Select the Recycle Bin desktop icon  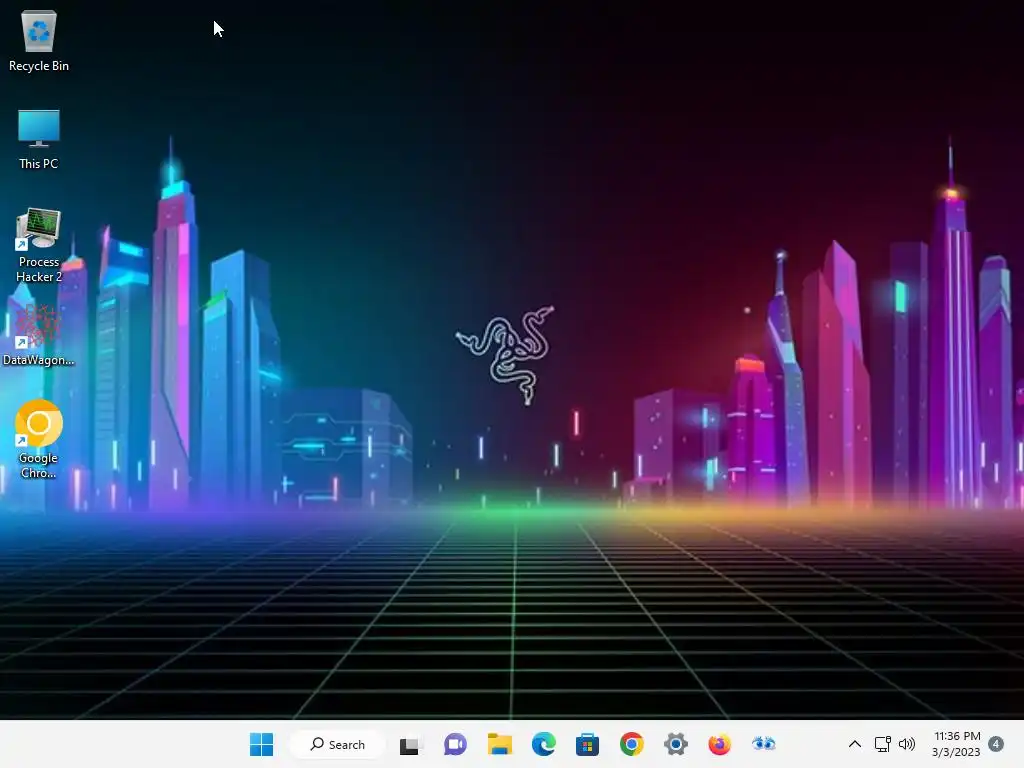(39, 40)
